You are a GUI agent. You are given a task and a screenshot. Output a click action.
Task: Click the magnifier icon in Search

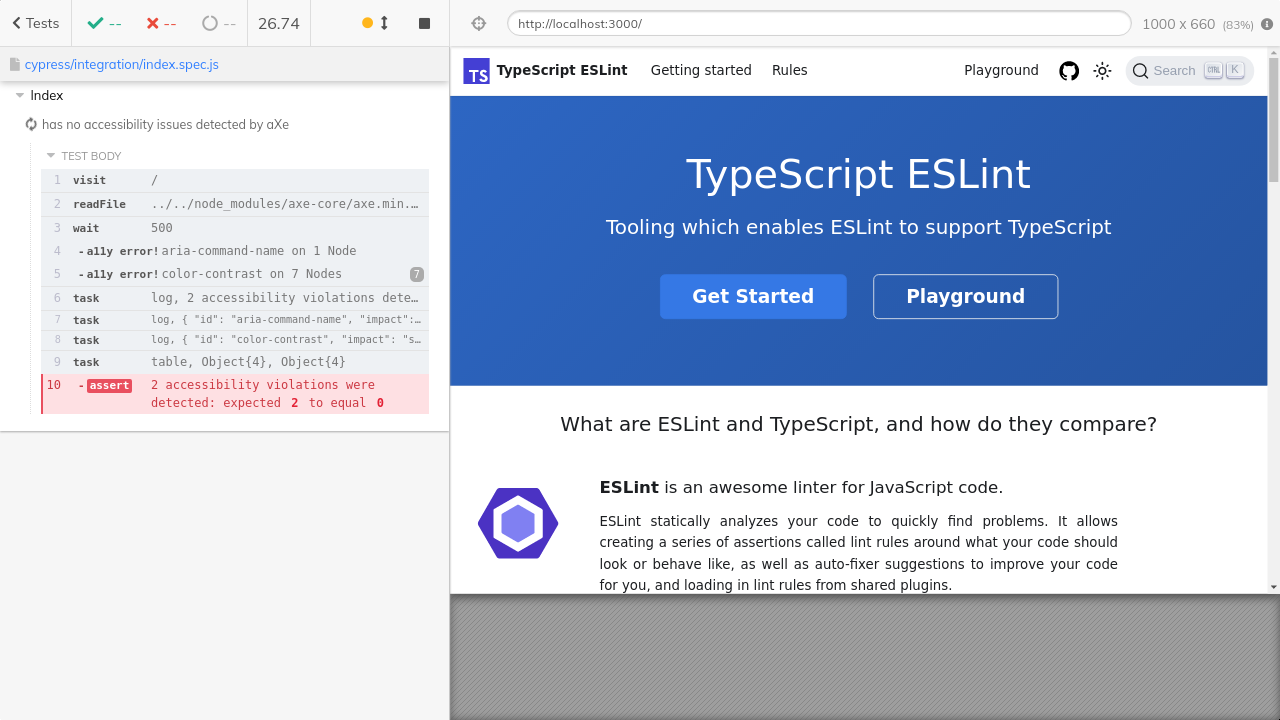pyautogui.click(x=1141, y=71)
